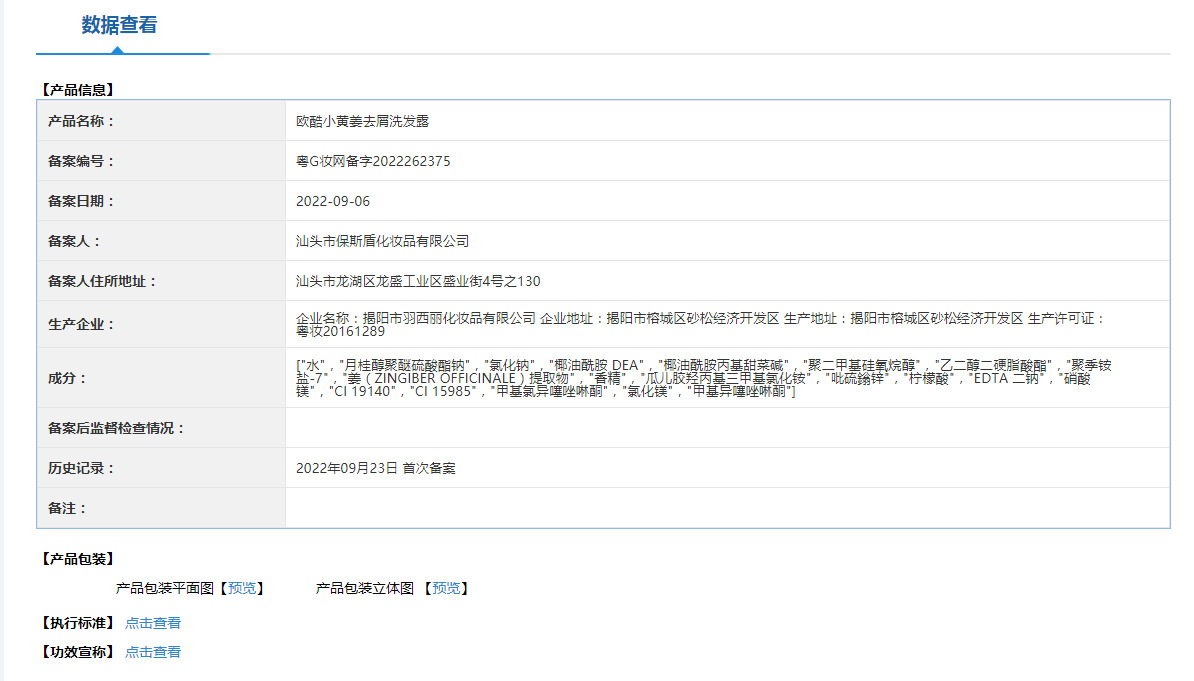Select history record 2022年09月23日 首次备案
Viewport: 1194px width, 681px height.
tap(375, 468)
